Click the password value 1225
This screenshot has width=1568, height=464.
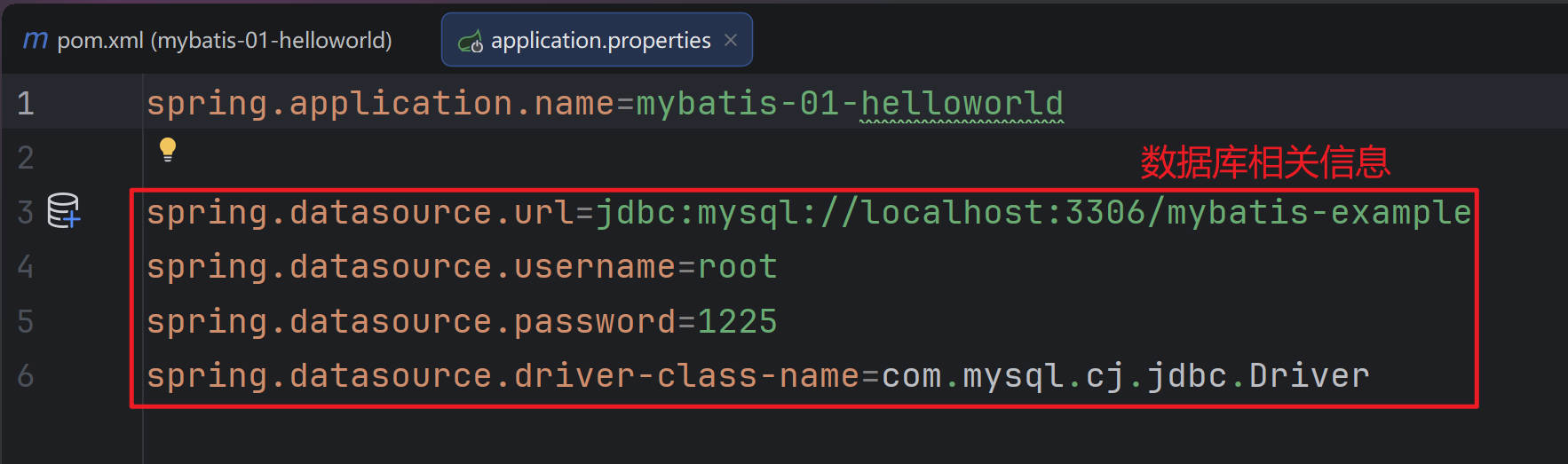(737, 321)
